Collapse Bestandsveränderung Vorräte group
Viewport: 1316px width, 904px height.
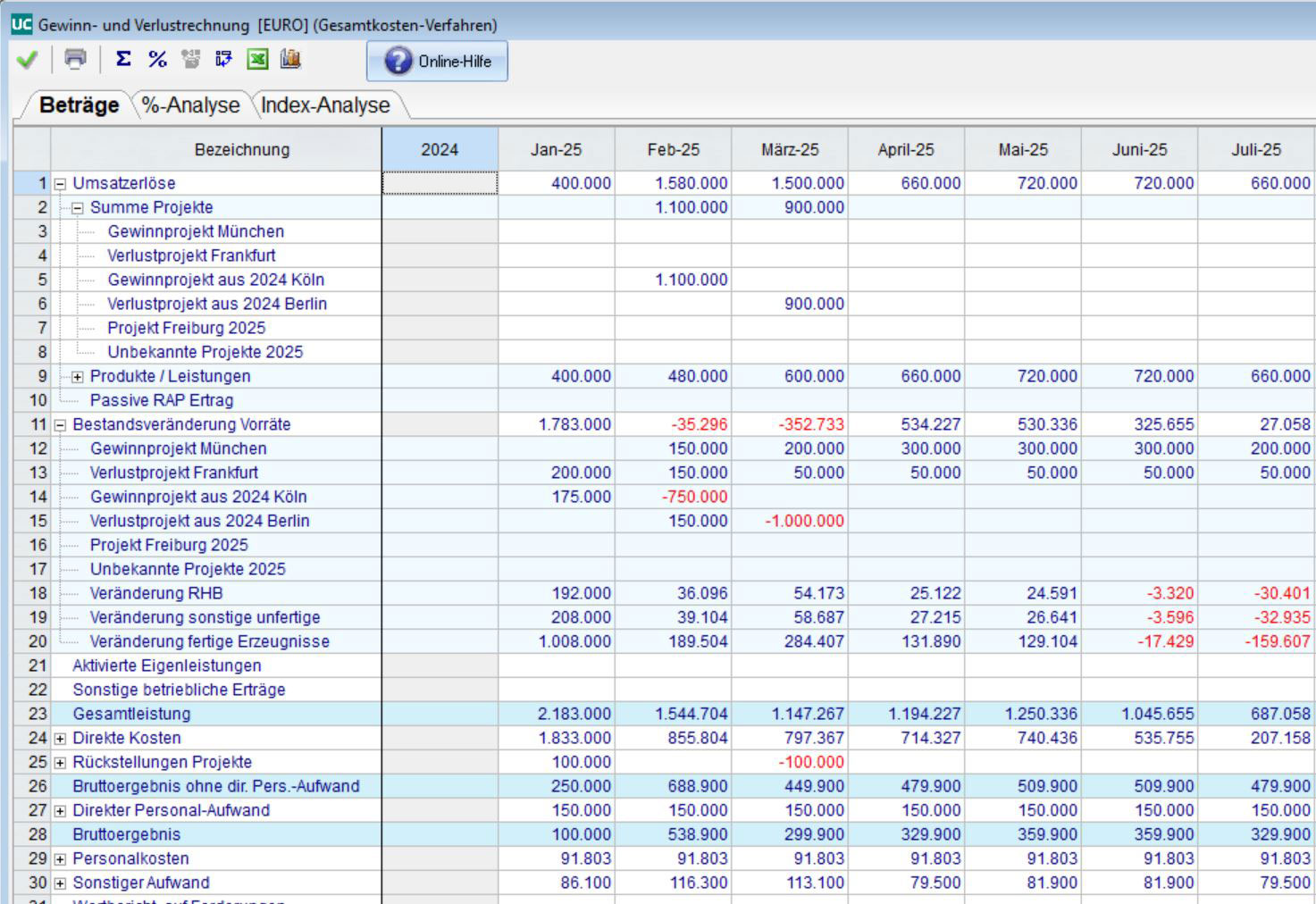61,425
